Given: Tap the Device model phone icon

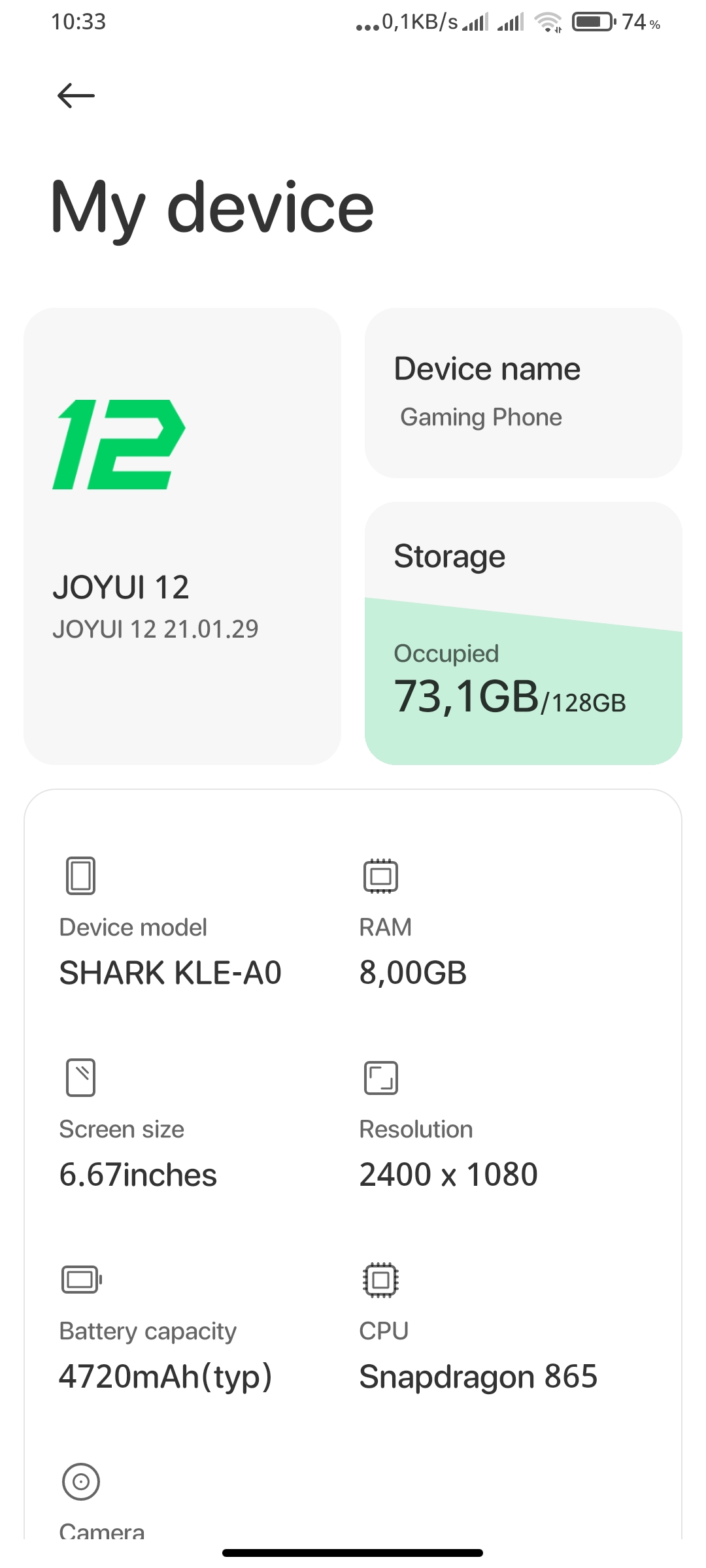Looking at the screenshot, I should (x=80, y=875).
